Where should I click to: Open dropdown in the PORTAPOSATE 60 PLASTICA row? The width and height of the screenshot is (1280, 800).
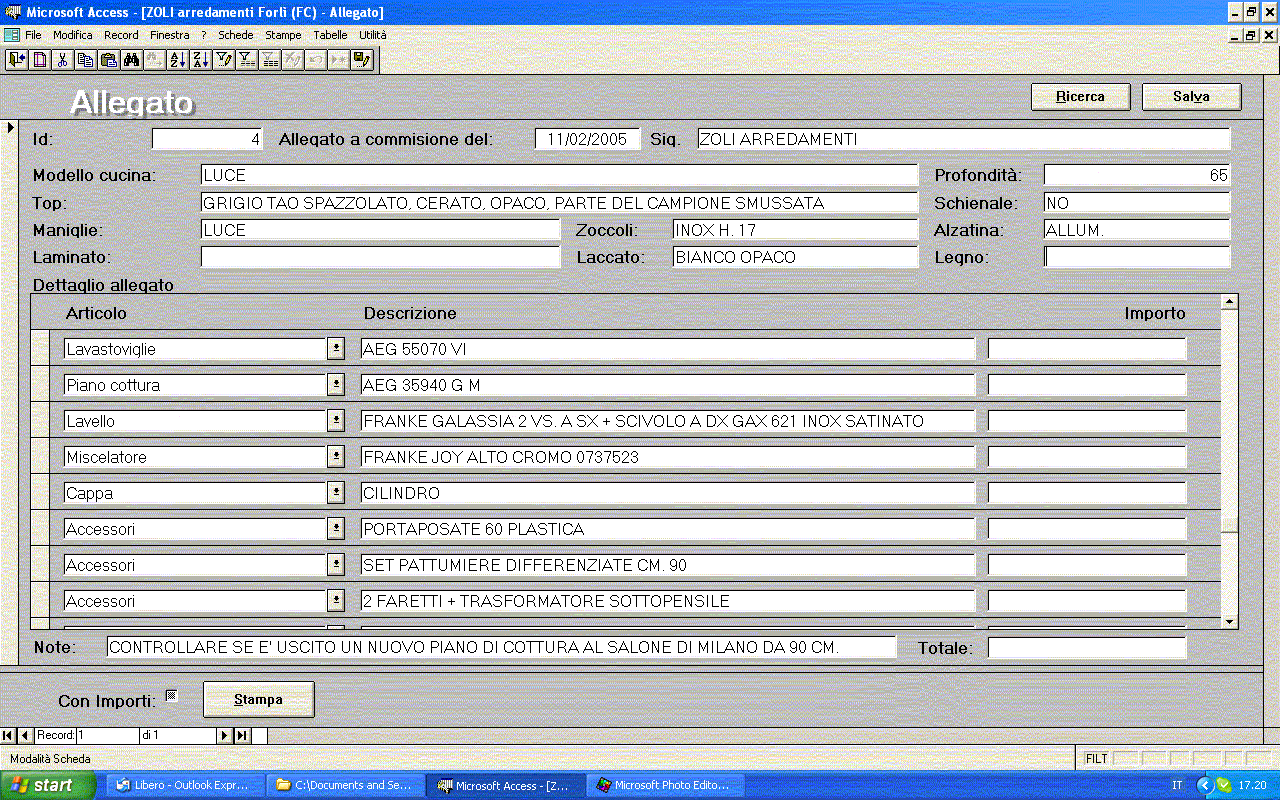click(337, 529)
